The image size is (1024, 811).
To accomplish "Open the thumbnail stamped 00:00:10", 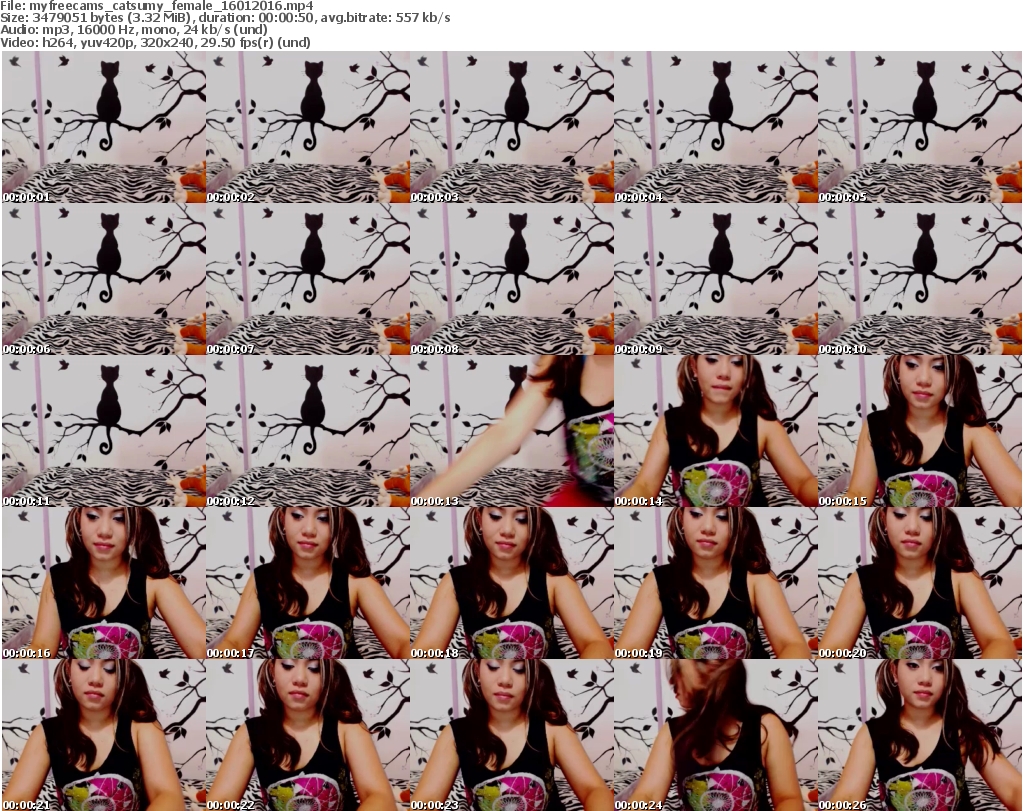I will pos(920,279).
